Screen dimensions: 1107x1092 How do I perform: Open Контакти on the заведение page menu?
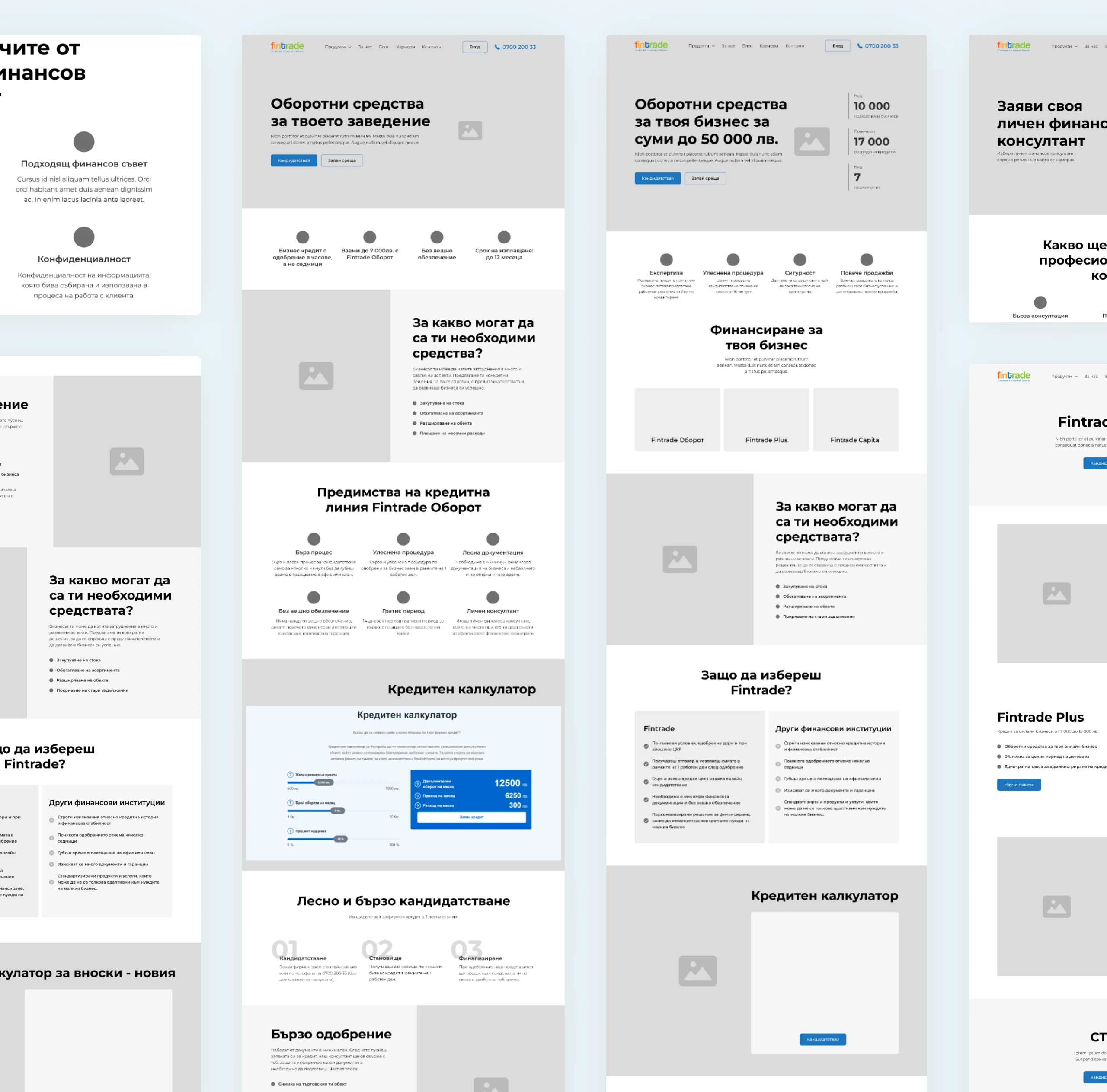432,47
